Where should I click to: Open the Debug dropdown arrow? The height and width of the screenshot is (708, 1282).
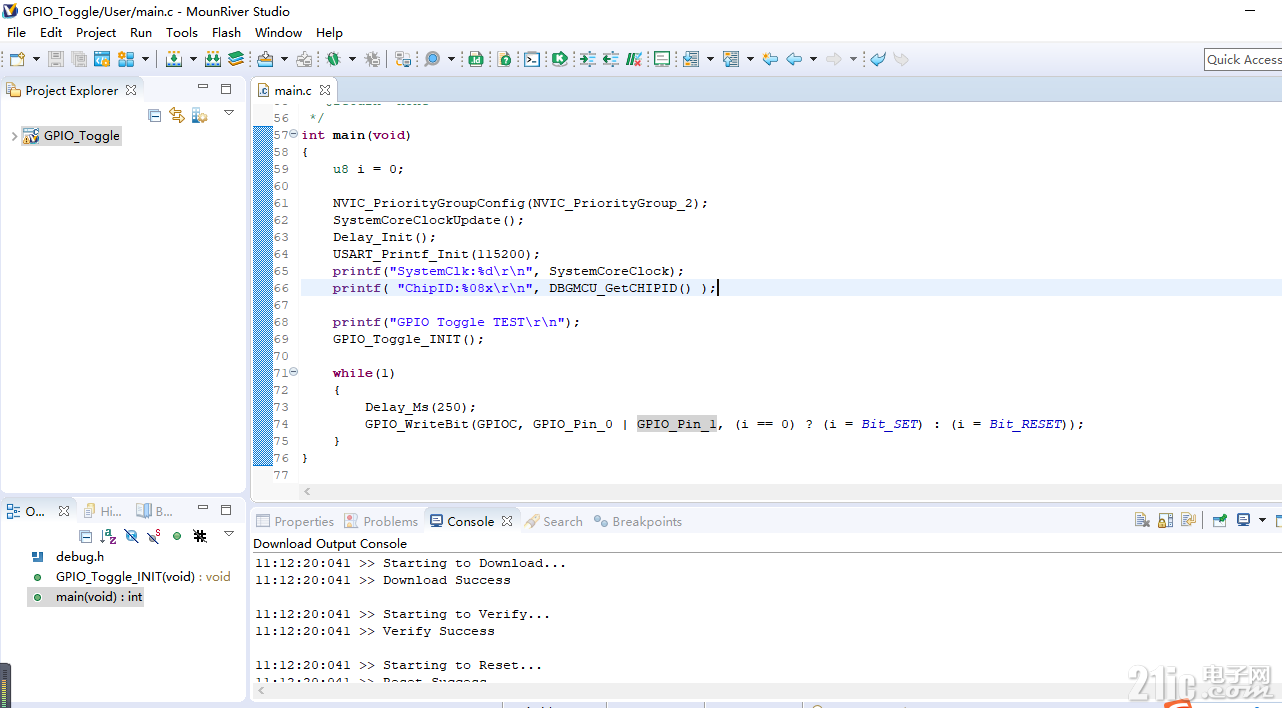pyautogui.click(x=351, y=59)
